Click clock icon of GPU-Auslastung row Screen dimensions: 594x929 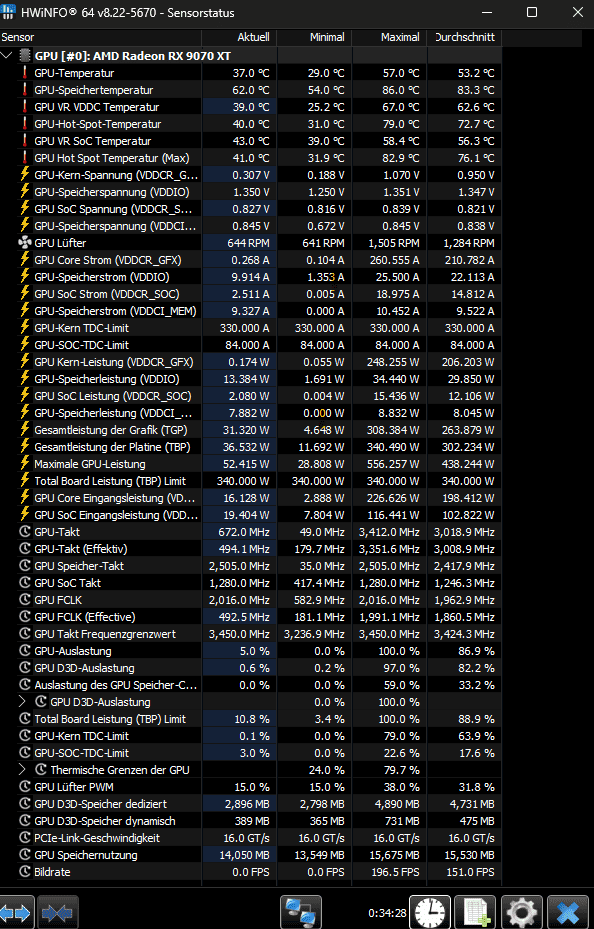(x=25, y=651)
